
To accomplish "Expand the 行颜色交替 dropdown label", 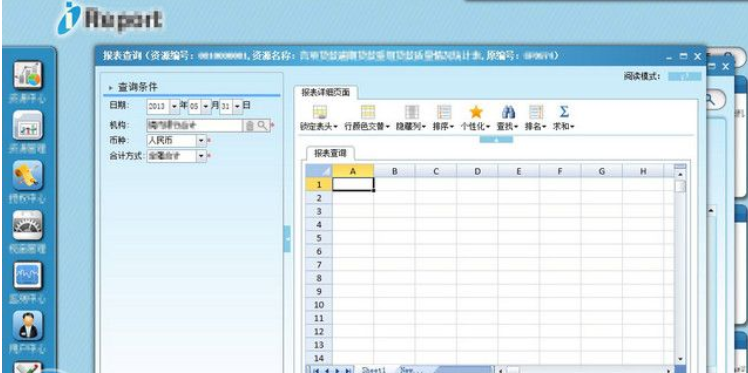I will click(367, 127).
